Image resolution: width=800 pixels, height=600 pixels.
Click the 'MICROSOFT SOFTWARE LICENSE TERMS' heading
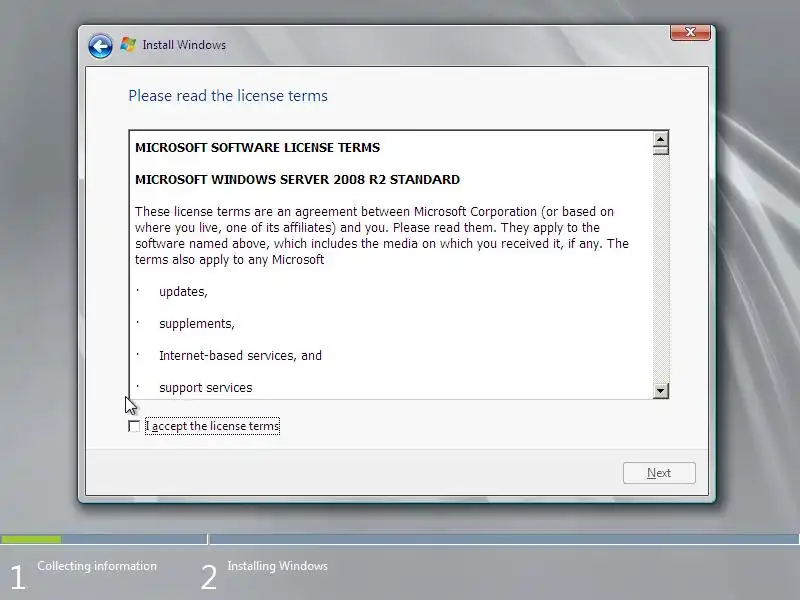click(258, 147)
